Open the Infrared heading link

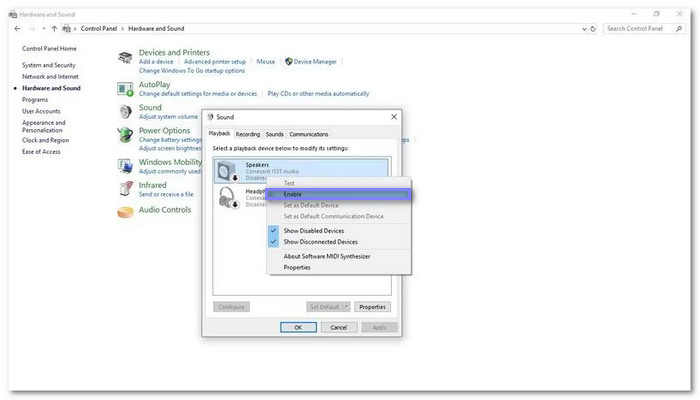click(x=152, y=185)
